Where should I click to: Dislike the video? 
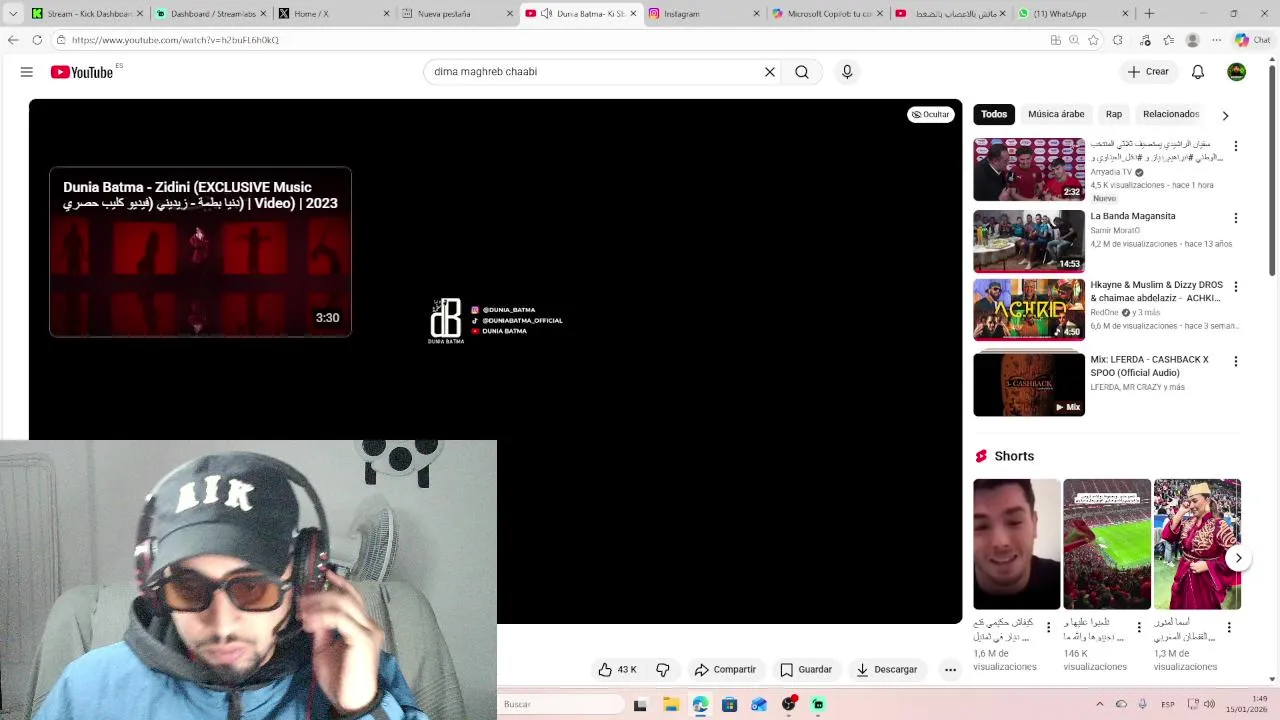point(663,670)
